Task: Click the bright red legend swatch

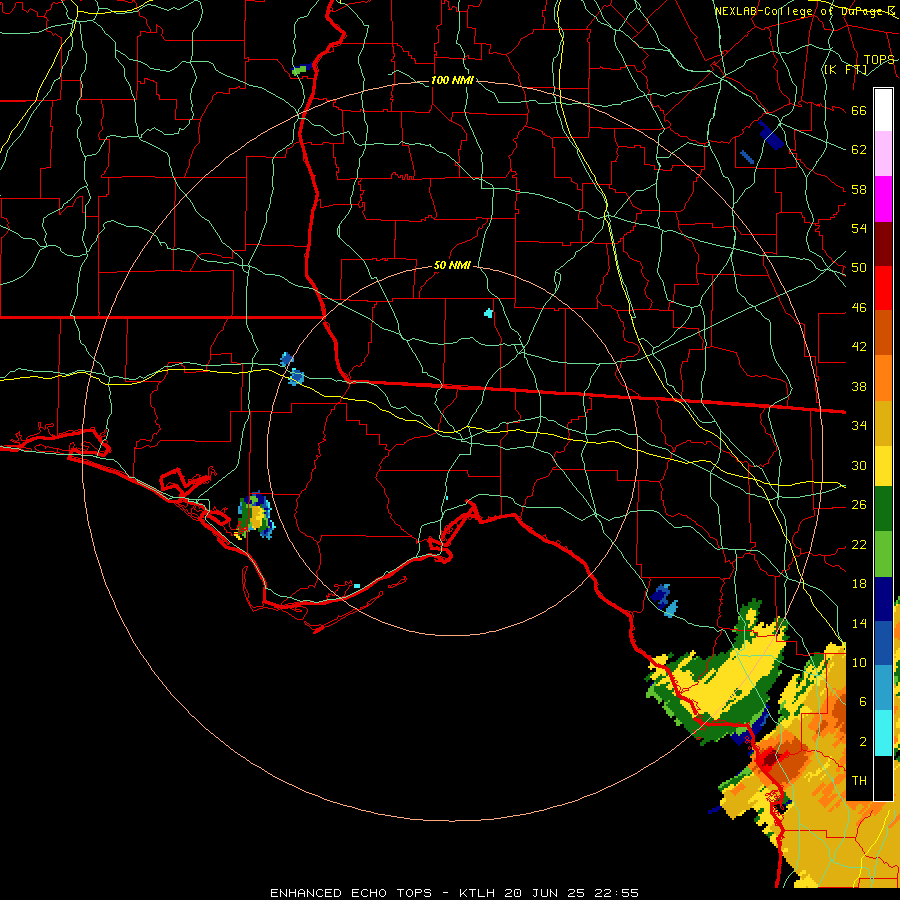Action: coord(883,288)
